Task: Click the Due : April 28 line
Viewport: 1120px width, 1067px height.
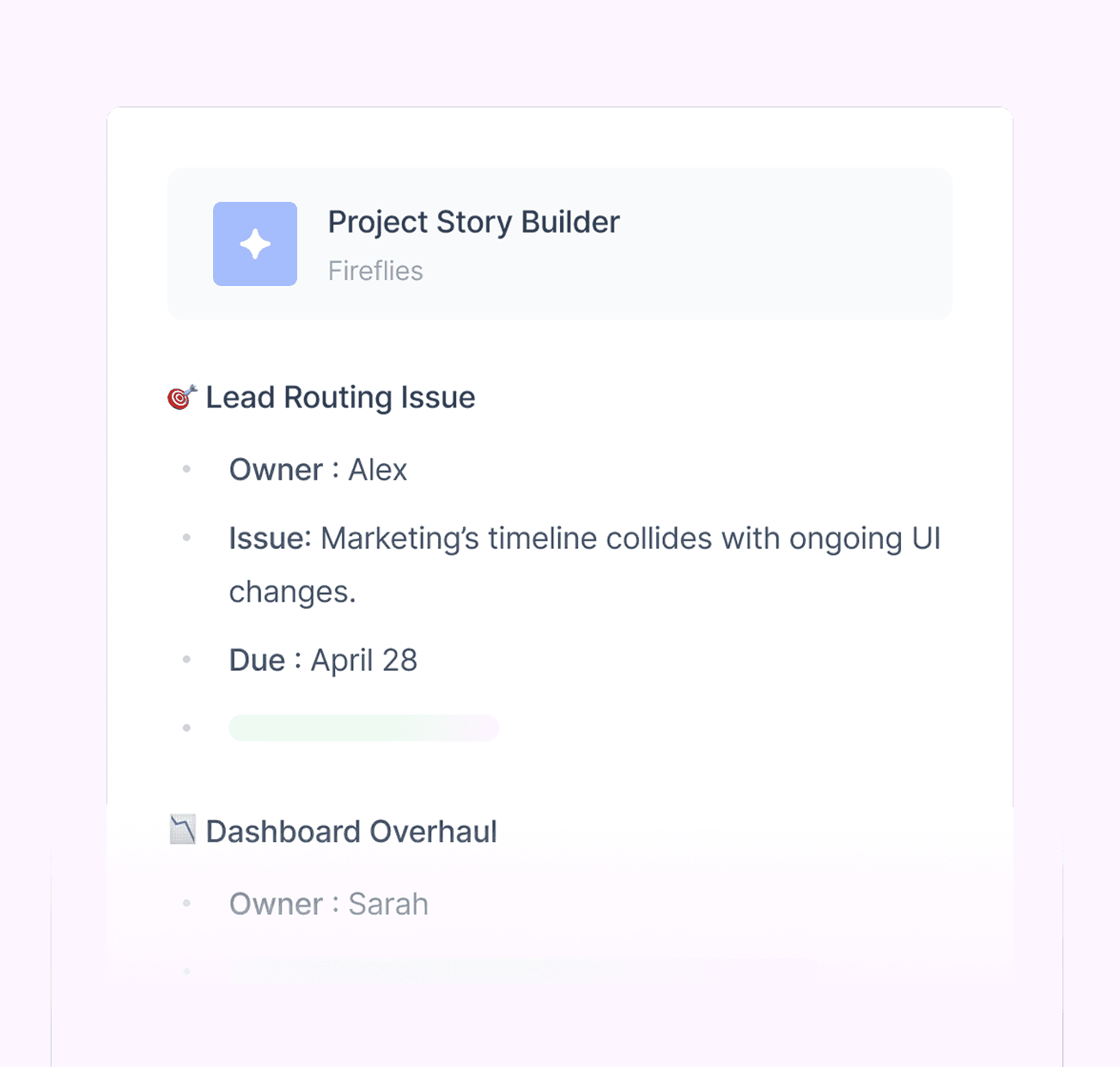Action: pyautogui.click(x=323, y=661)
